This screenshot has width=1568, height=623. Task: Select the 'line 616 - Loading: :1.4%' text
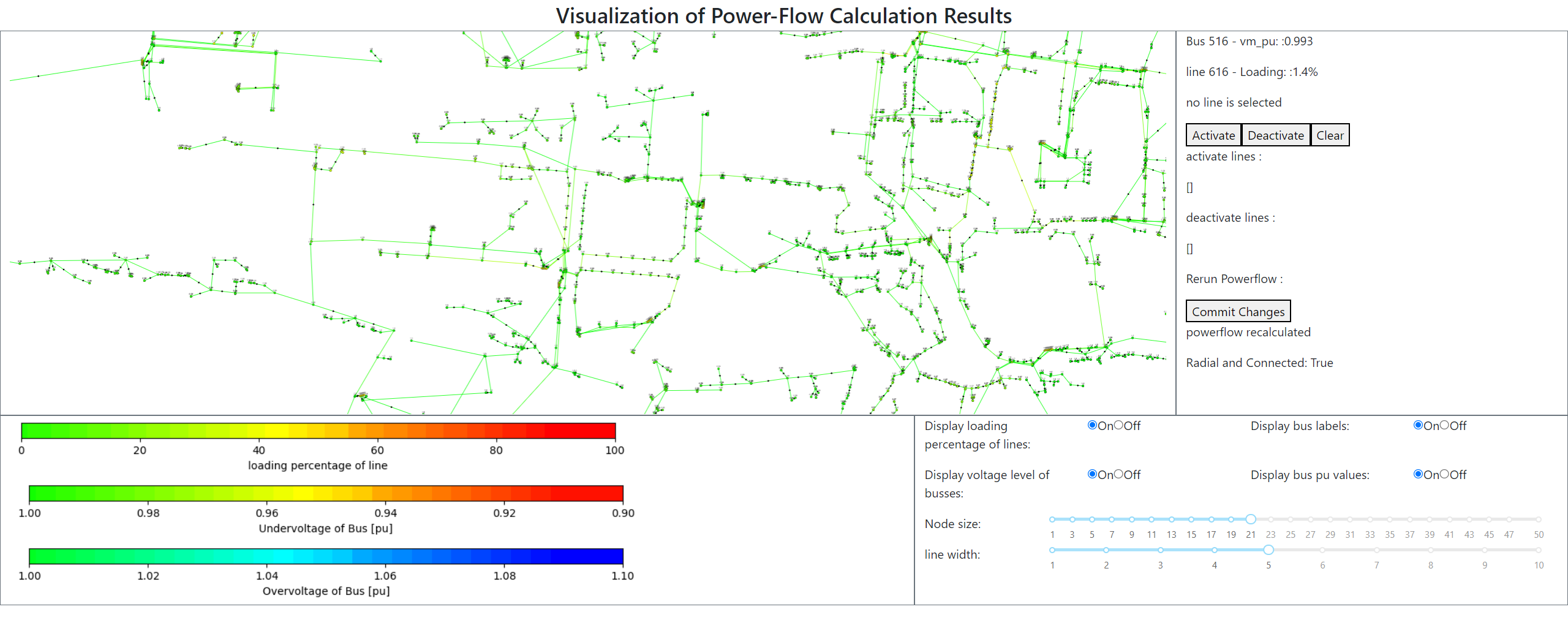1251,72
